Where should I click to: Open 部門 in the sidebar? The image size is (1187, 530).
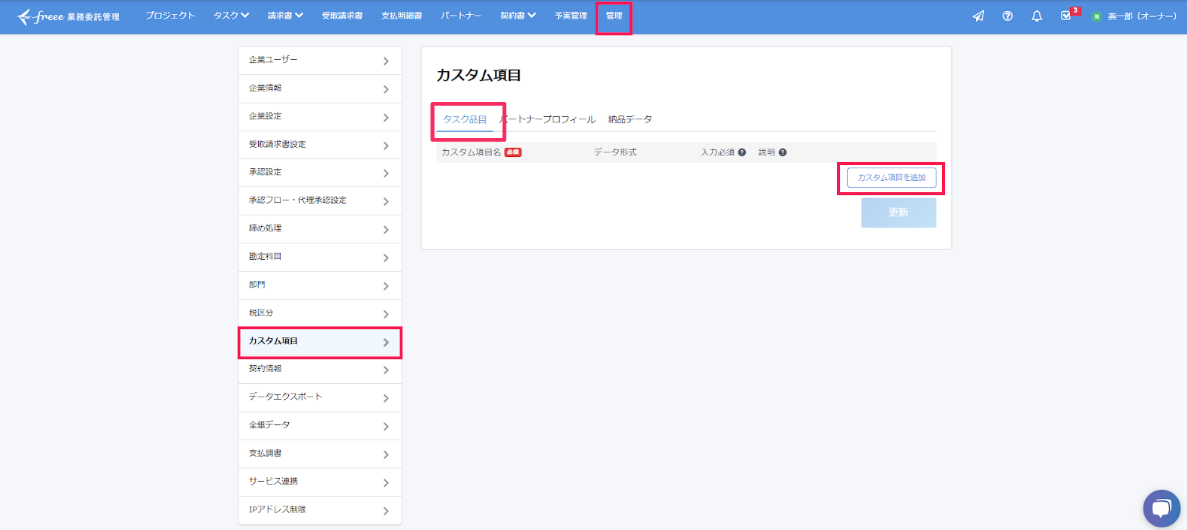[x=319, y=285]
